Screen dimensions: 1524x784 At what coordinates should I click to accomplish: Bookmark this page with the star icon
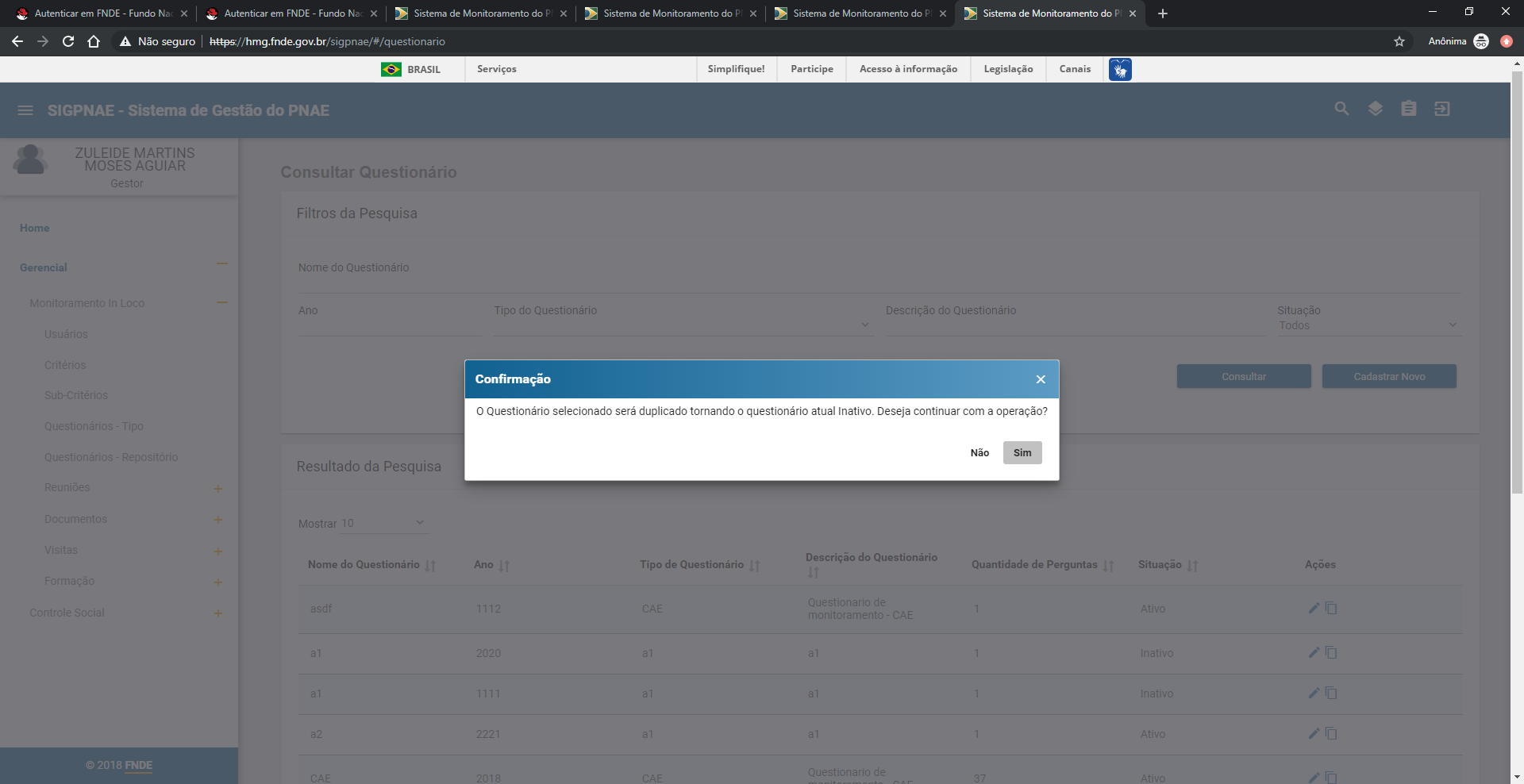coord(1399,41)
